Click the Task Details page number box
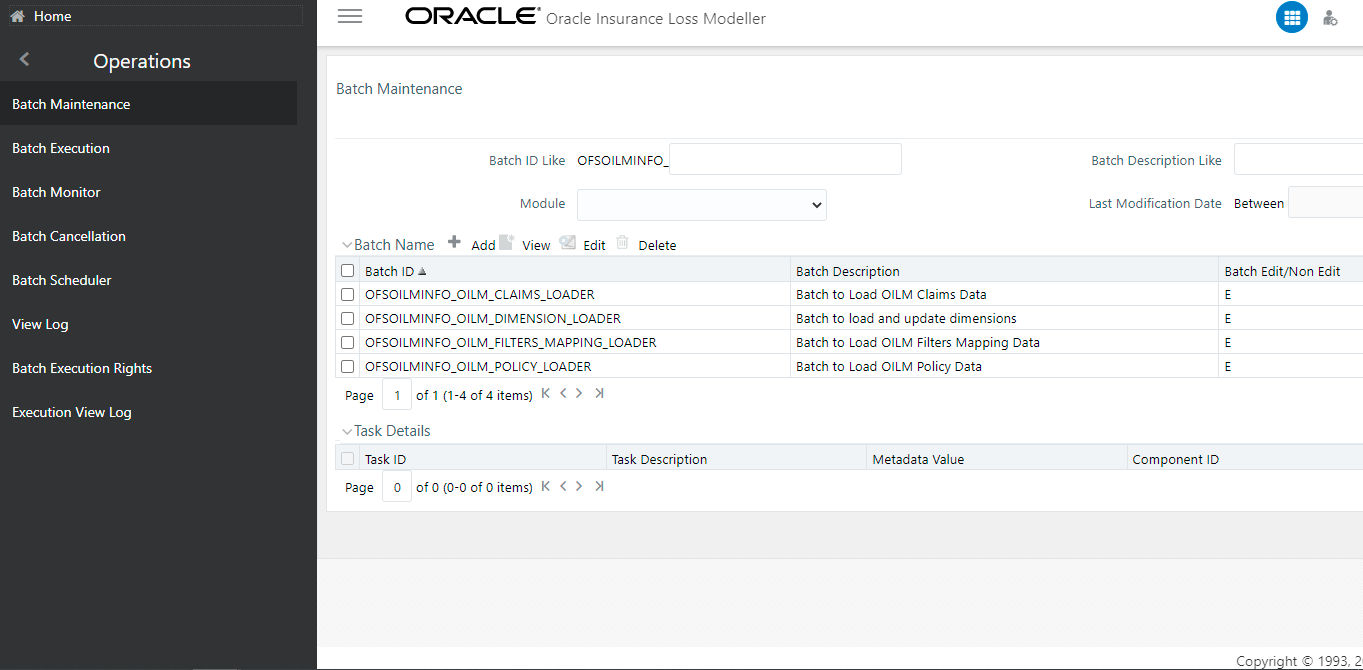Viewport: 1363px width, 670px height. click(x=397, y=486)
